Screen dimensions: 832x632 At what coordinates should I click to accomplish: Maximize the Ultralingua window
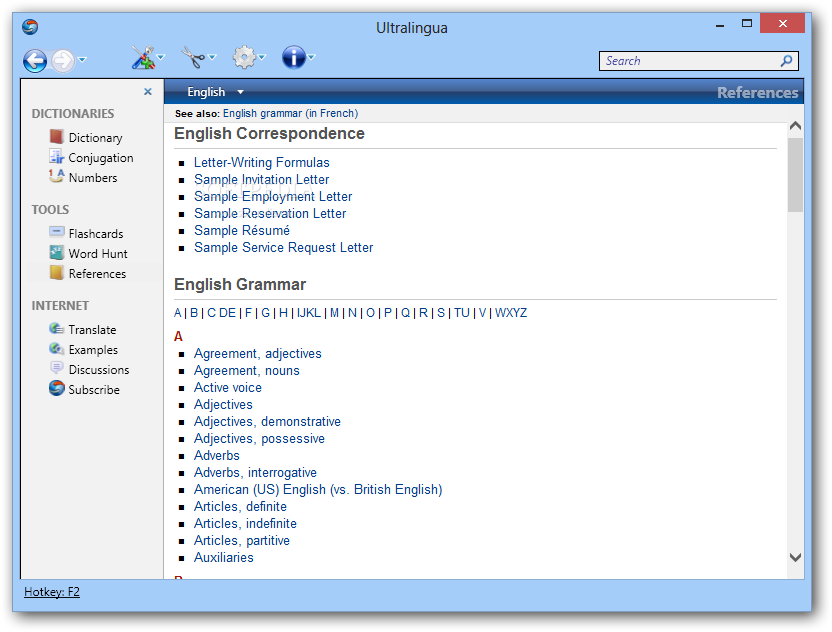[747, 23]
